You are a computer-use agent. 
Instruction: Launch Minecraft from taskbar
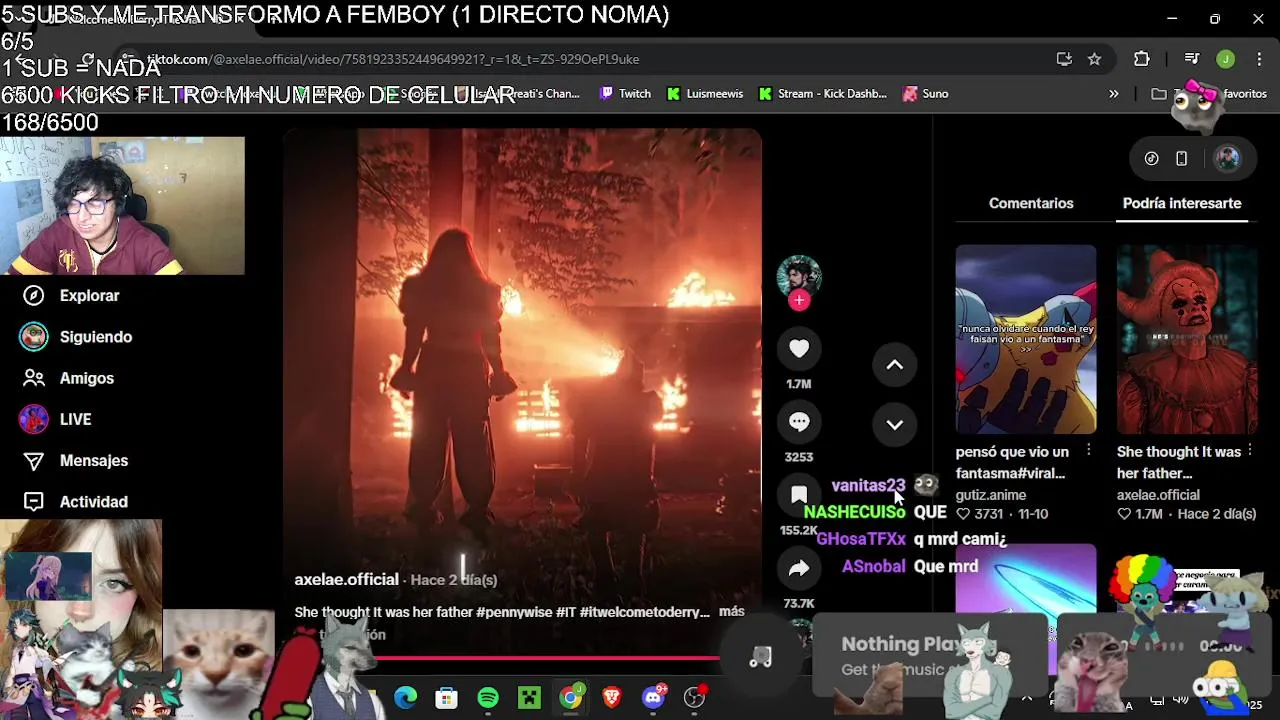[529, 697]
